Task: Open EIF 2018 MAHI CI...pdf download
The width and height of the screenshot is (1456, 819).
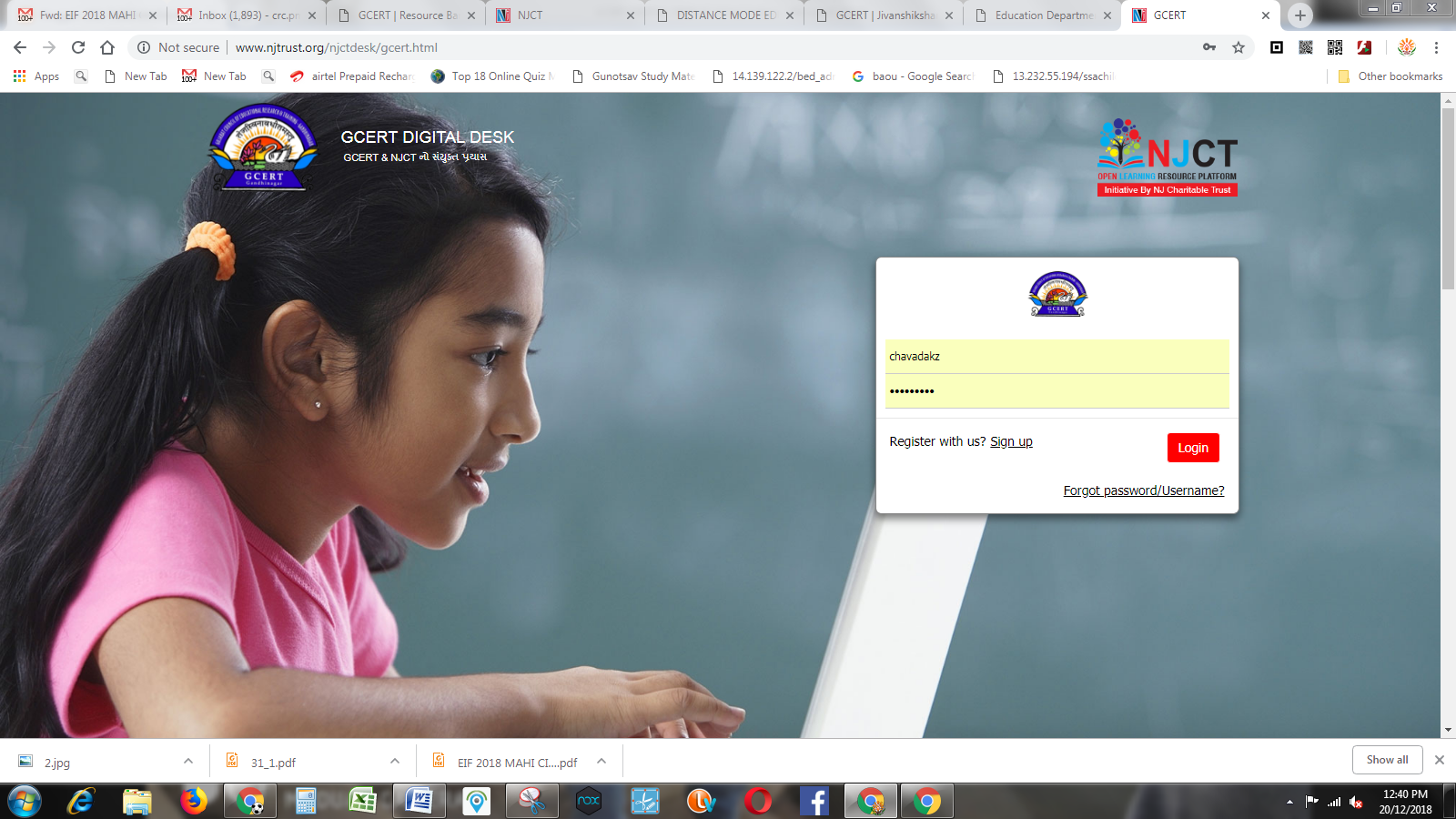Action: 517,763
